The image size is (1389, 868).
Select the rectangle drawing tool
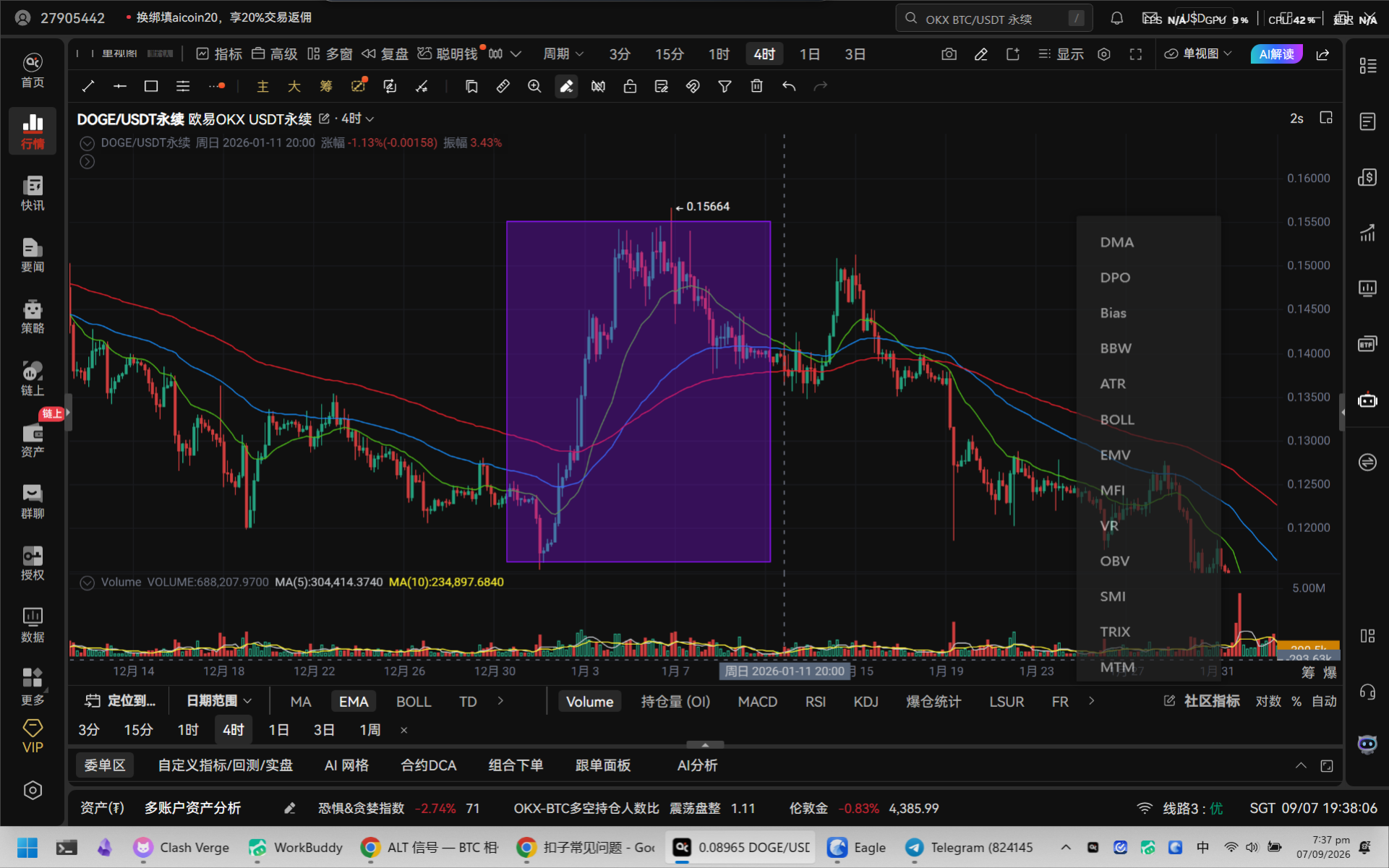pyautogui.click(x=151, y=87)
